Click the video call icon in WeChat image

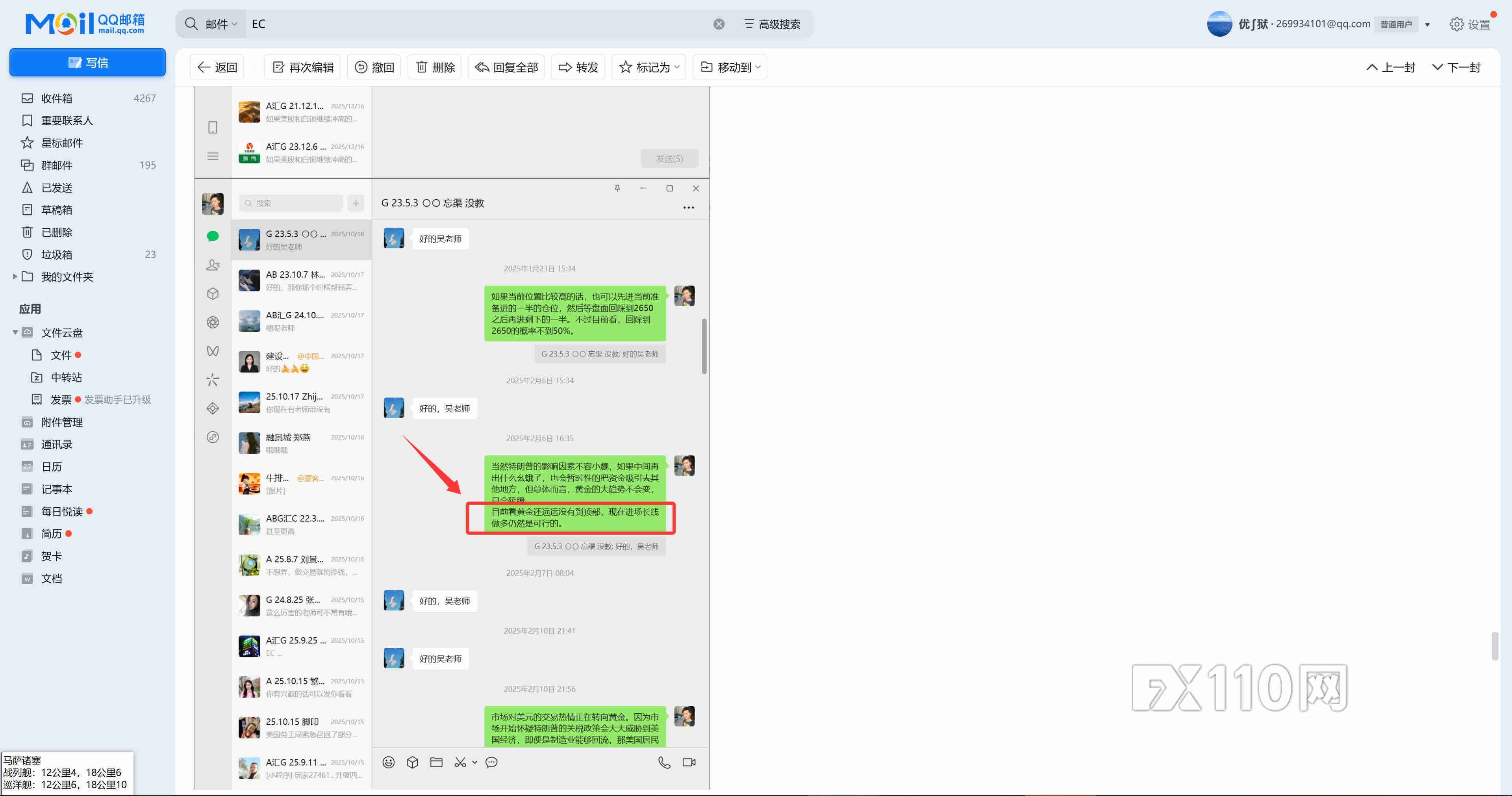pos(689,762)
